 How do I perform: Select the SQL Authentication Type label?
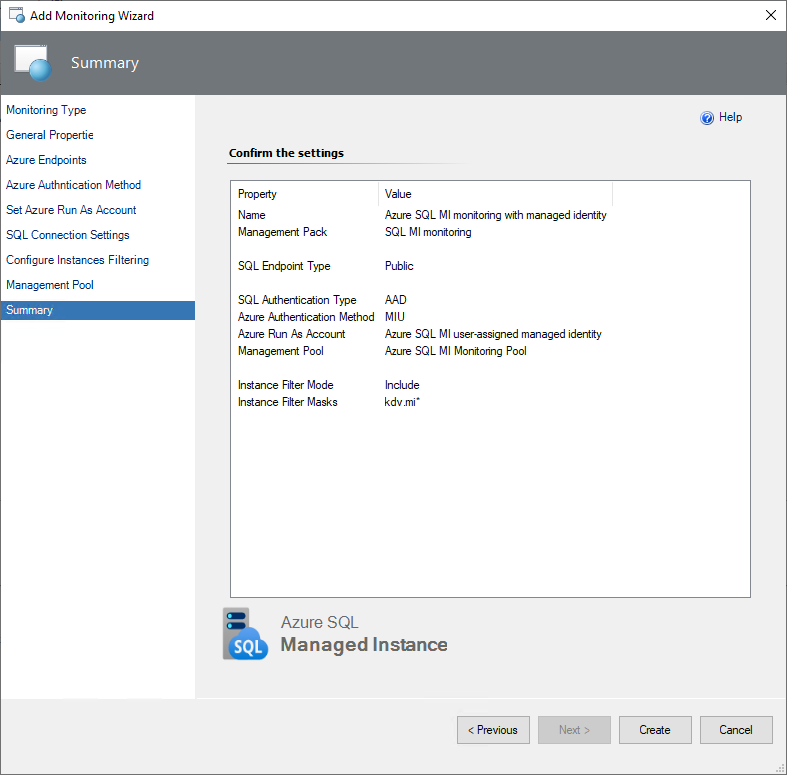click(x=297, y=300)
